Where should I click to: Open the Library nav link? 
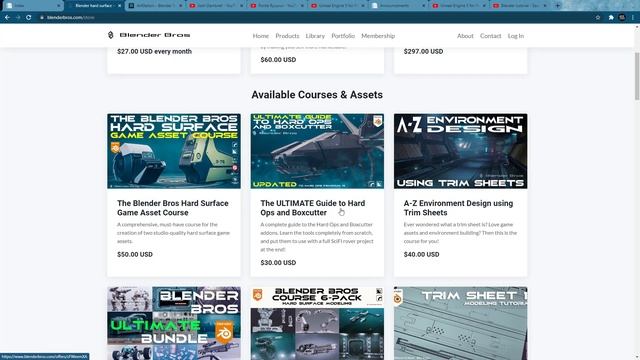click(x=315, y=36)
